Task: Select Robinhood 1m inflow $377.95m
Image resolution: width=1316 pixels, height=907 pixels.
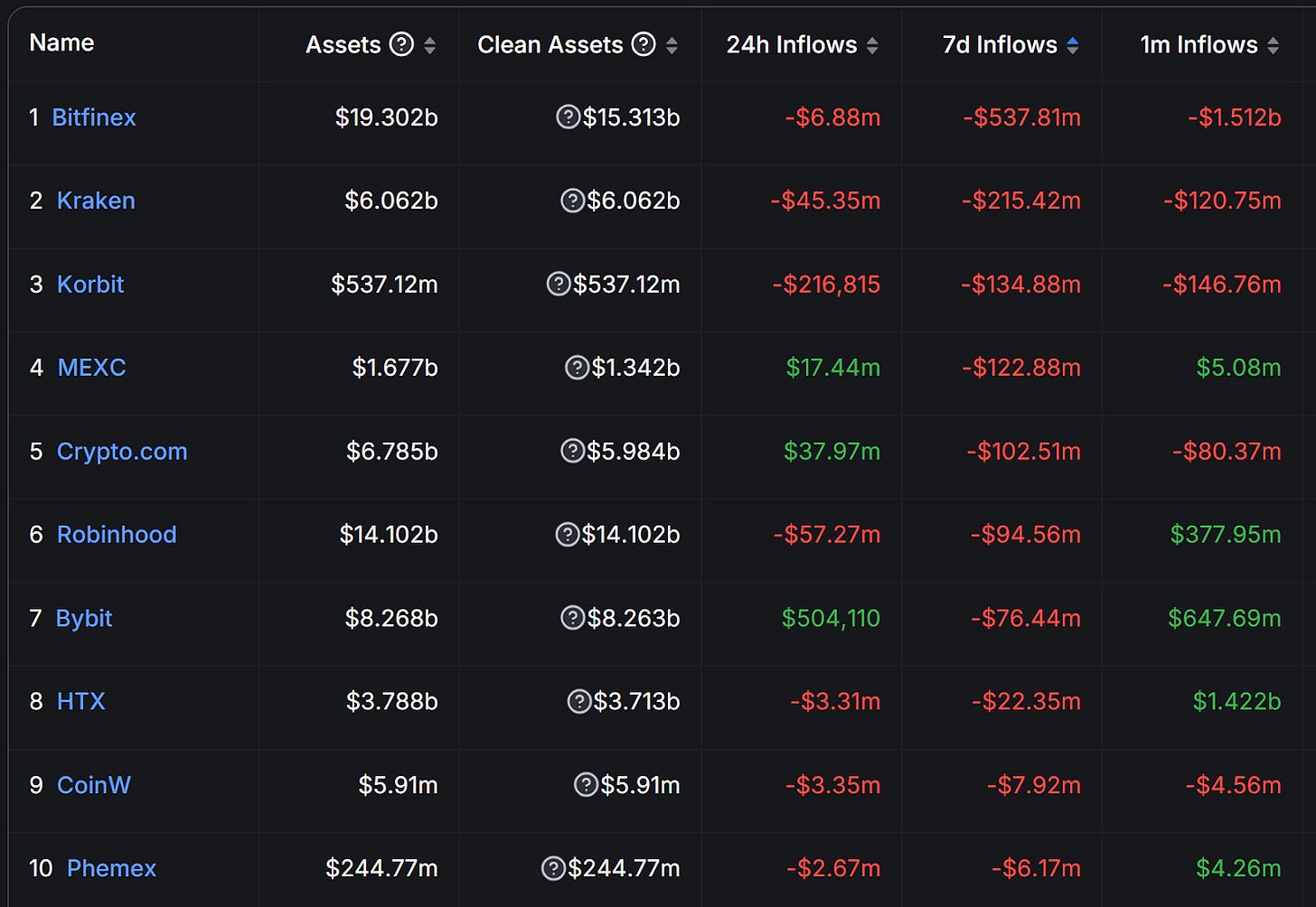Action: coord(1226,535)
